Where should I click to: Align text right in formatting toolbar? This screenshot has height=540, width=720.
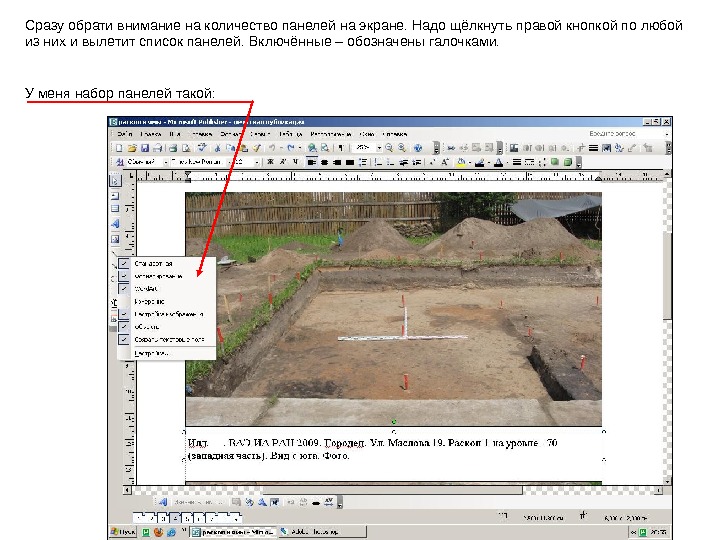tap(337, 162)
